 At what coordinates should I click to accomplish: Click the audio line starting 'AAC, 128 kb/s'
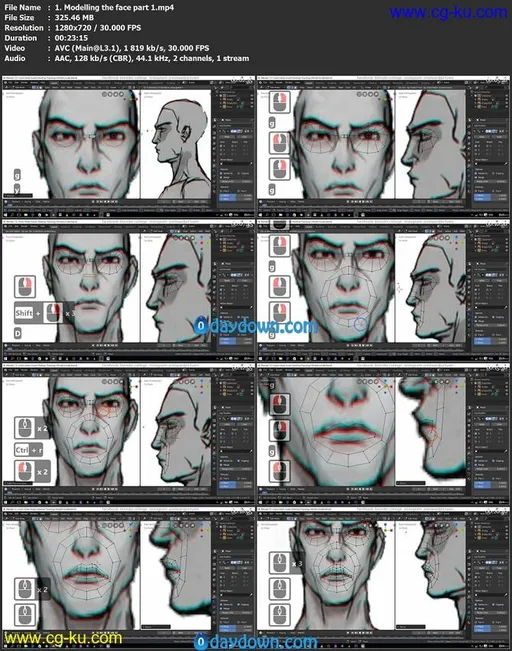tap(152, 59)
